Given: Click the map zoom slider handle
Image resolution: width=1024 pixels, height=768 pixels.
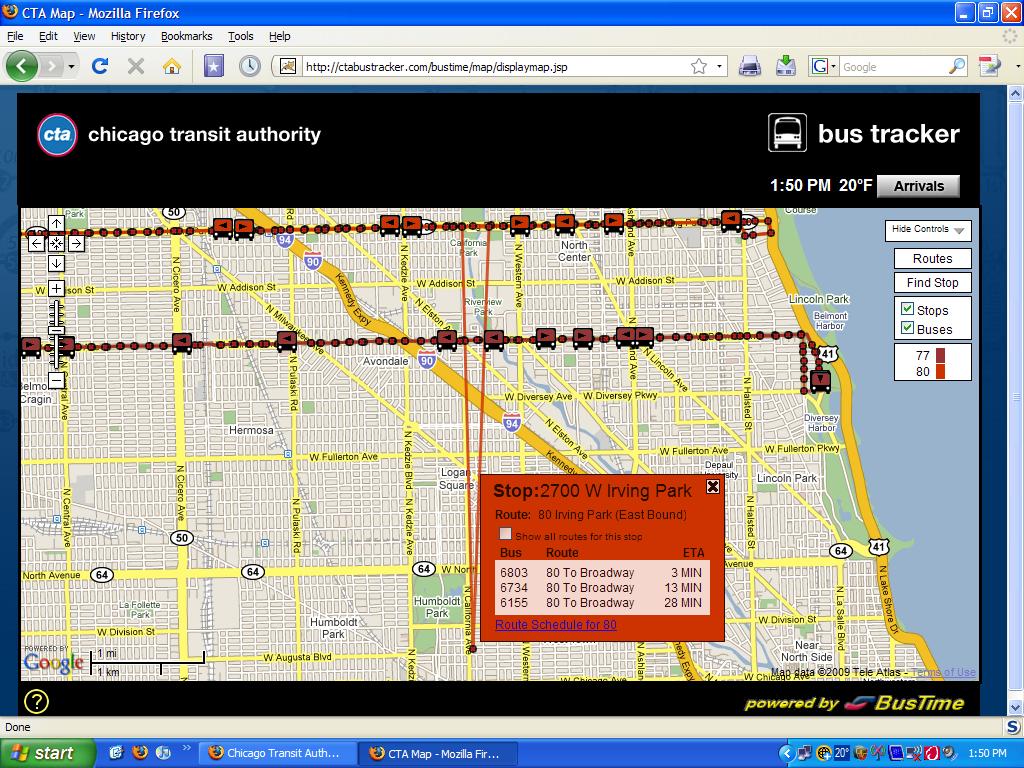Looking at the screenshot, I should (56, 330).
